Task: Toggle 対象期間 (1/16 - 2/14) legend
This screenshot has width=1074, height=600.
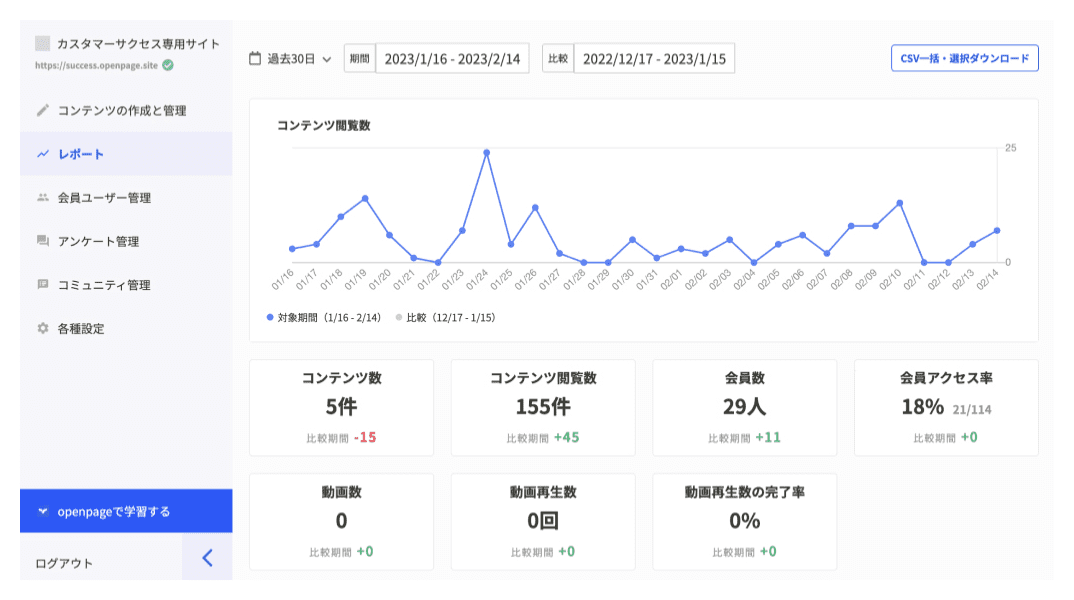Action: coord(323,318)
